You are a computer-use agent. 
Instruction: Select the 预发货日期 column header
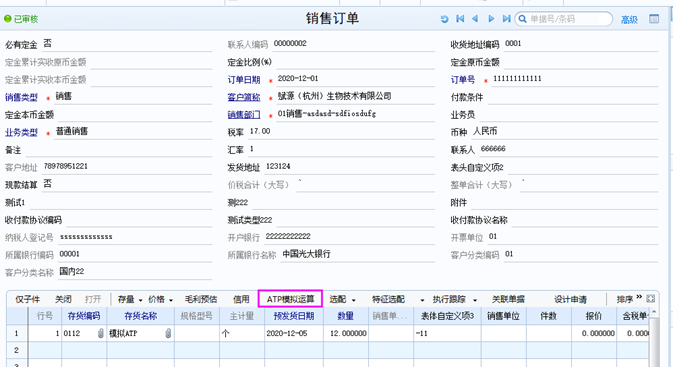coord(294,316)
